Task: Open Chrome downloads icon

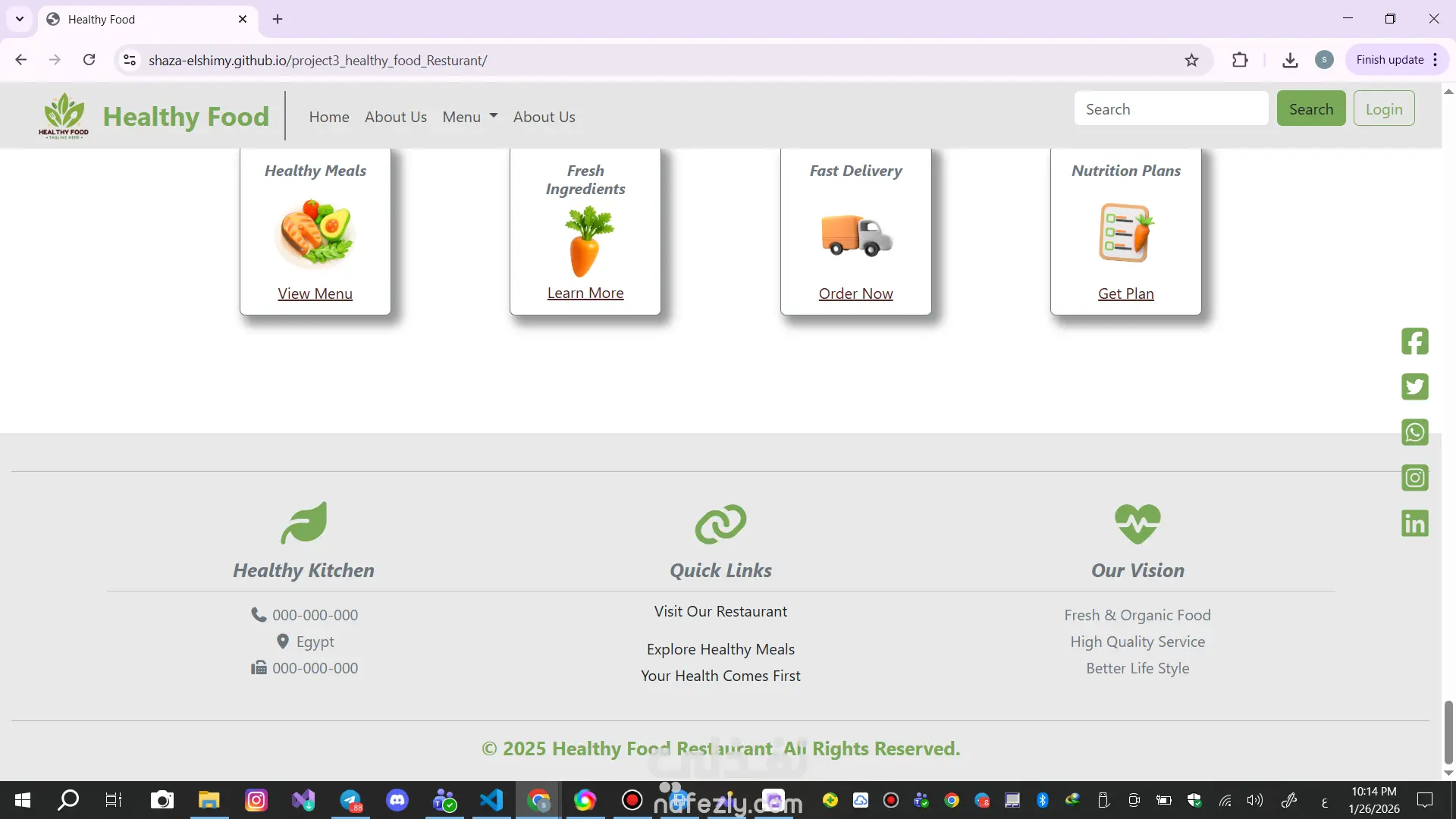Action: (x=1290, y=60)
